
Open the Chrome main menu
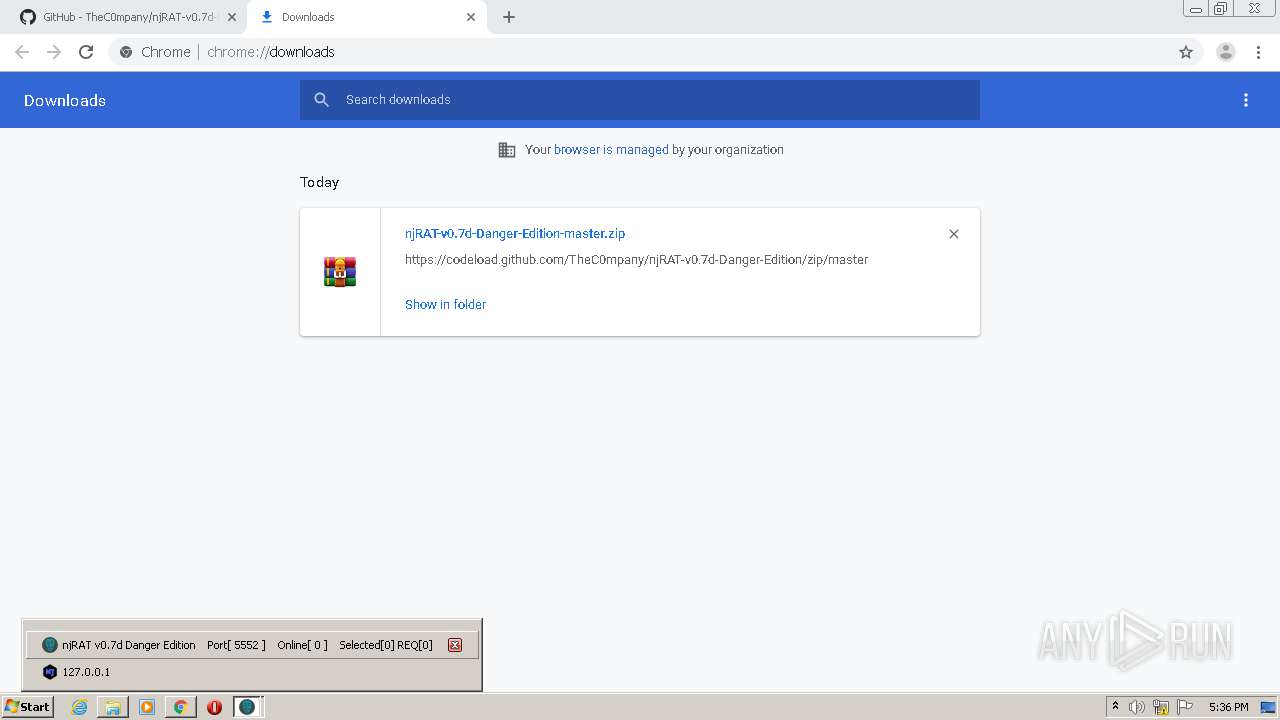tap(1258, 52)
